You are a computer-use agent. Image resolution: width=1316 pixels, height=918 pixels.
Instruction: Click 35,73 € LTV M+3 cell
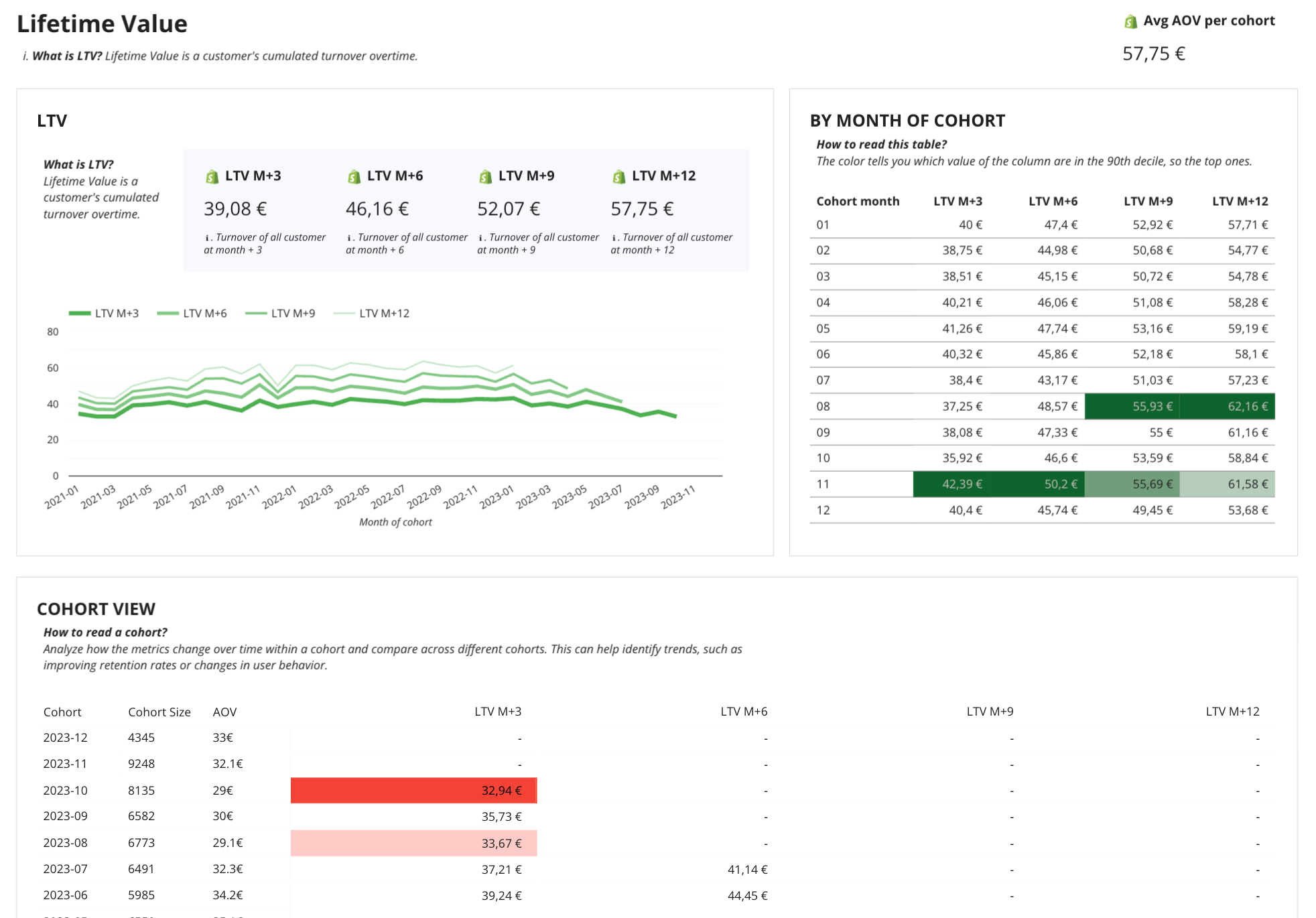[501, 817]
